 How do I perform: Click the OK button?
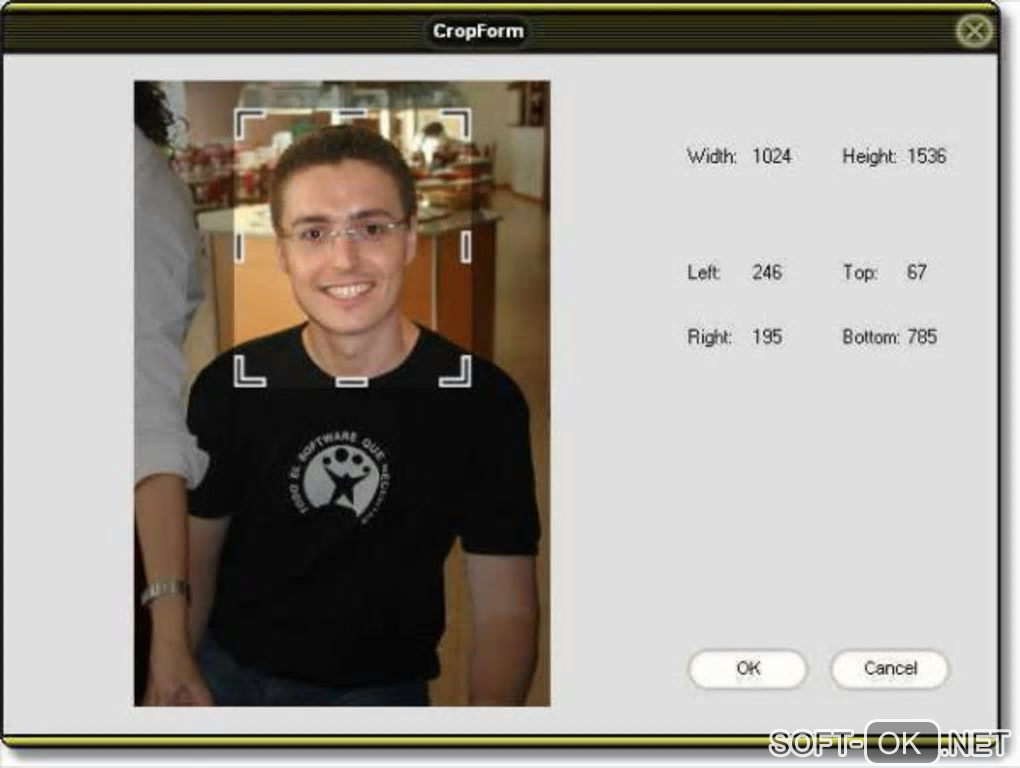(747, 669)
